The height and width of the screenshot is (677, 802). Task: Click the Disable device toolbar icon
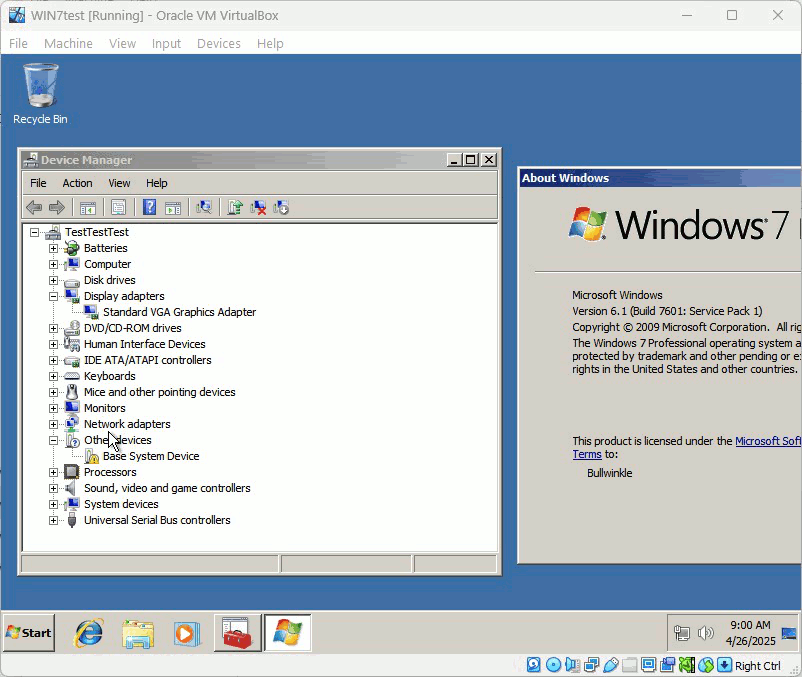(281, 208)
